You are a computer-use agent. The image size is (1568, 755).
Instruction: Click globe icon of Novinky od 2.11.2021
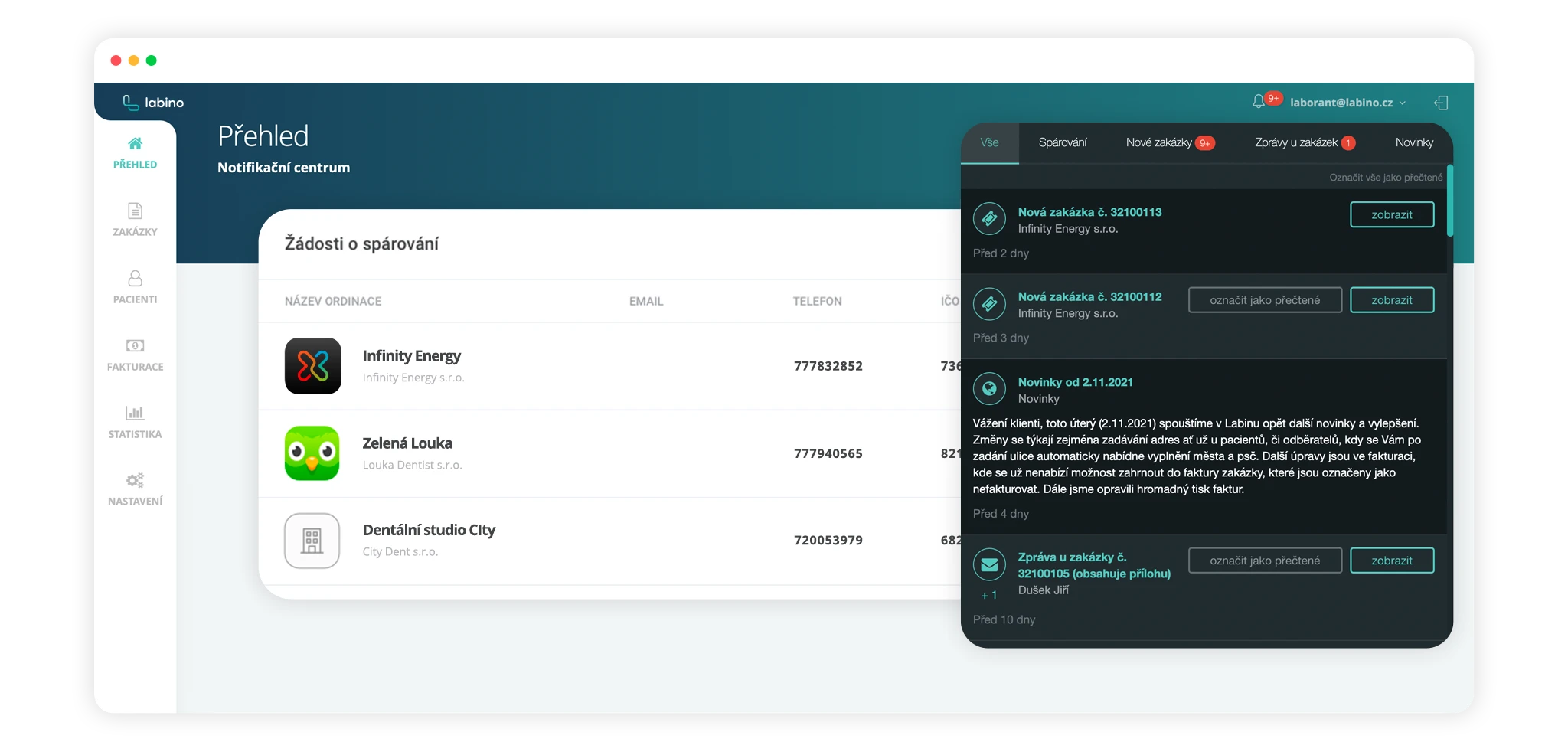(x=989, y=389)
